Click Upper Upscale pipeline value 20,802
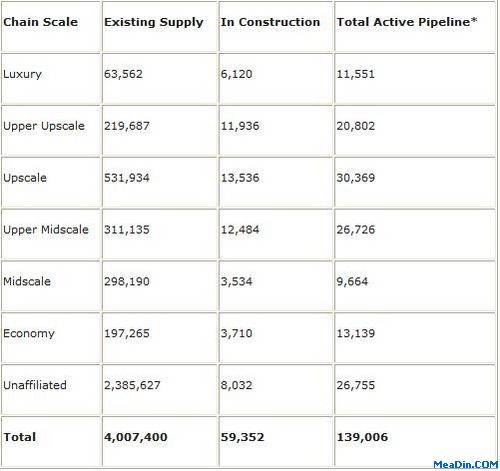 [356, 126]
